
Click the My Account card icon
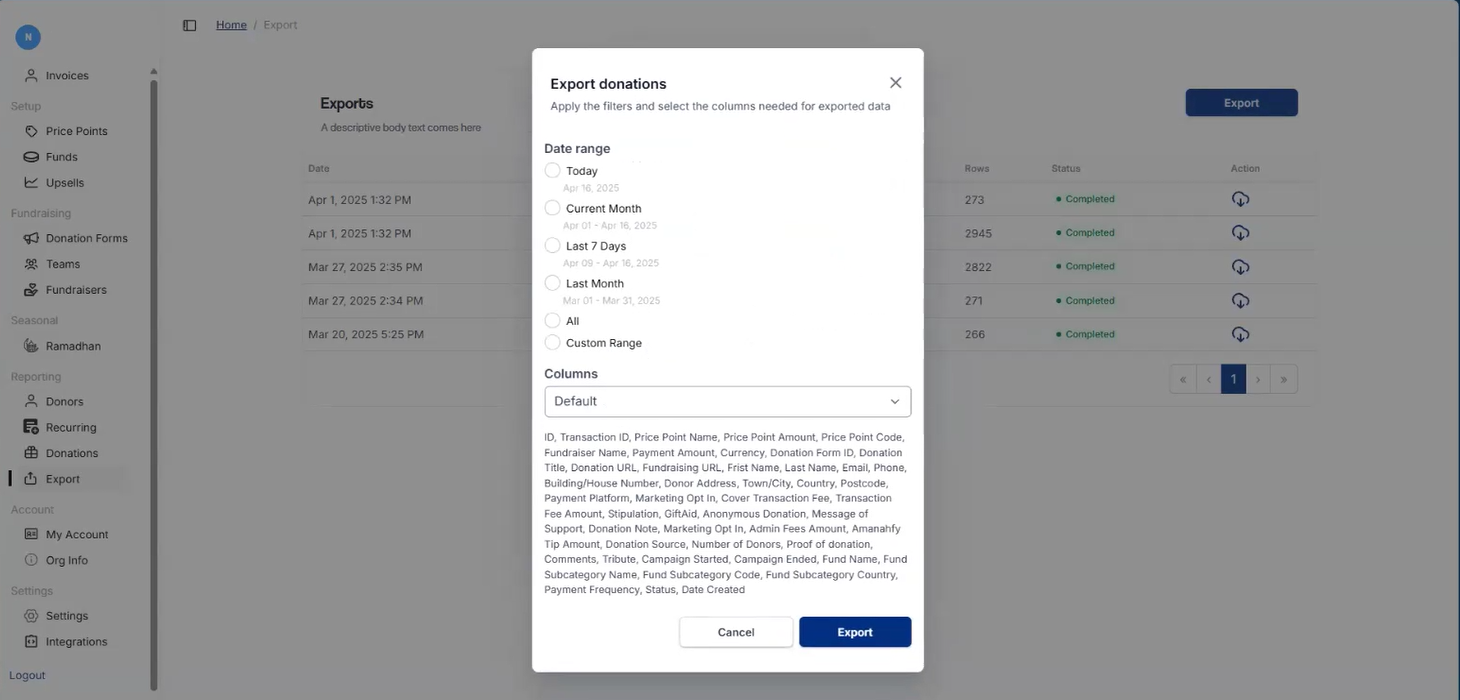pyautogui.click(x=31, y=534)
